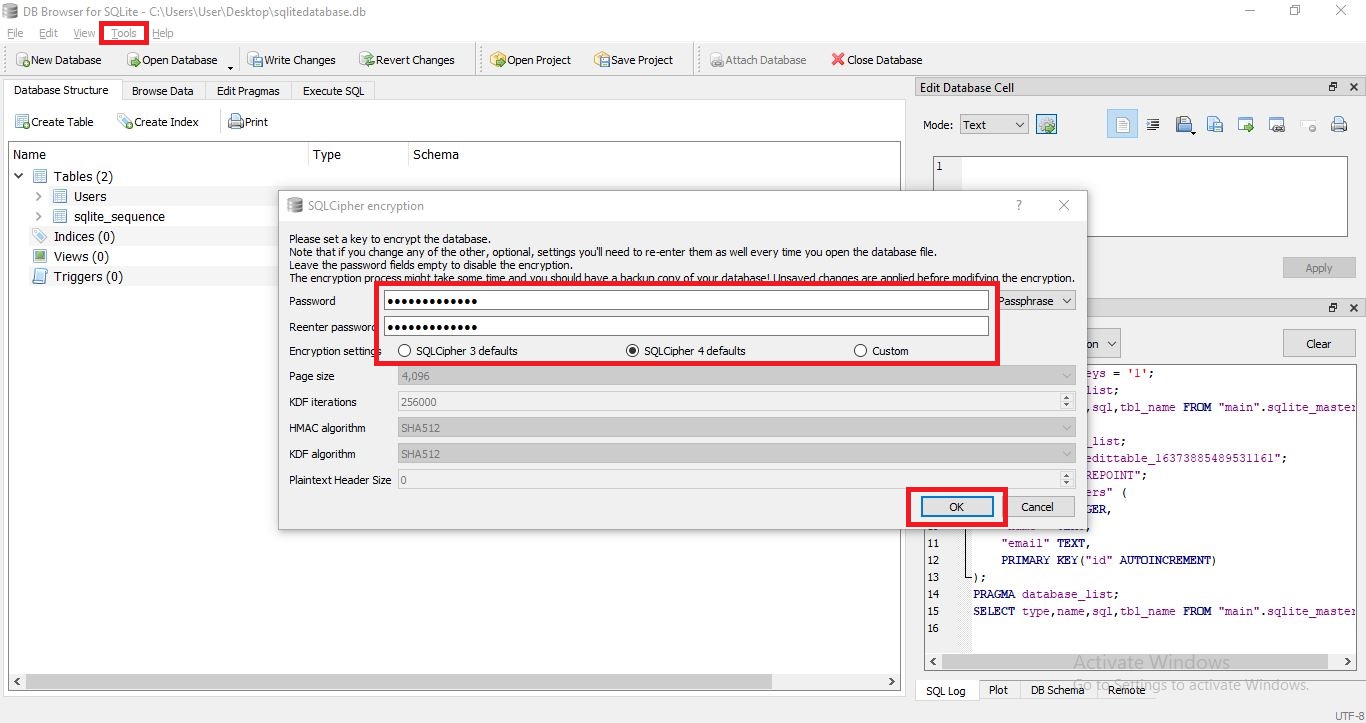The height and width of the screenshot is (723, 1366).
Task: Click the KDF iterations spinner arrows
Action: 1067,402
